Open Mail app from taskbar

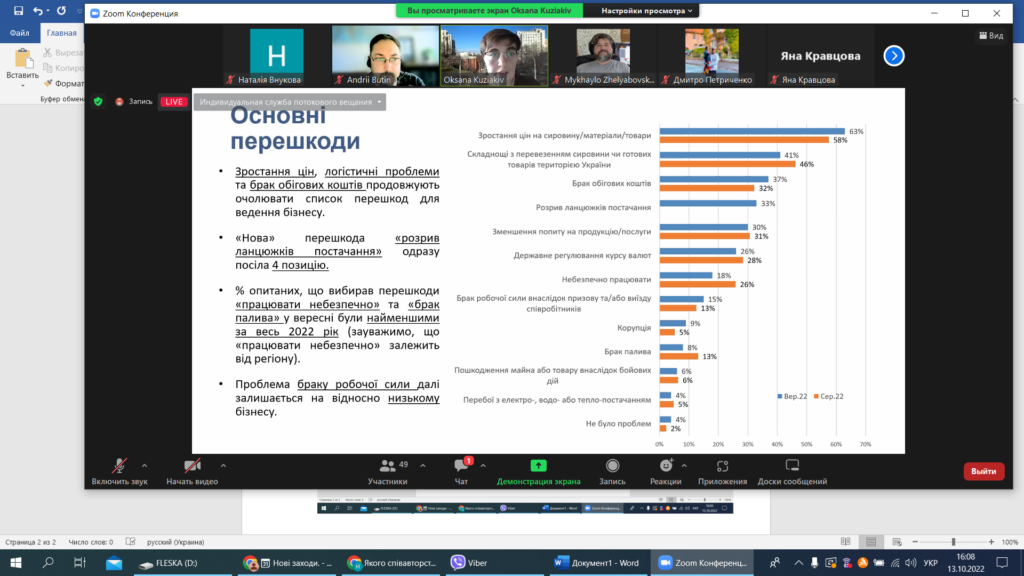point(114,562)
